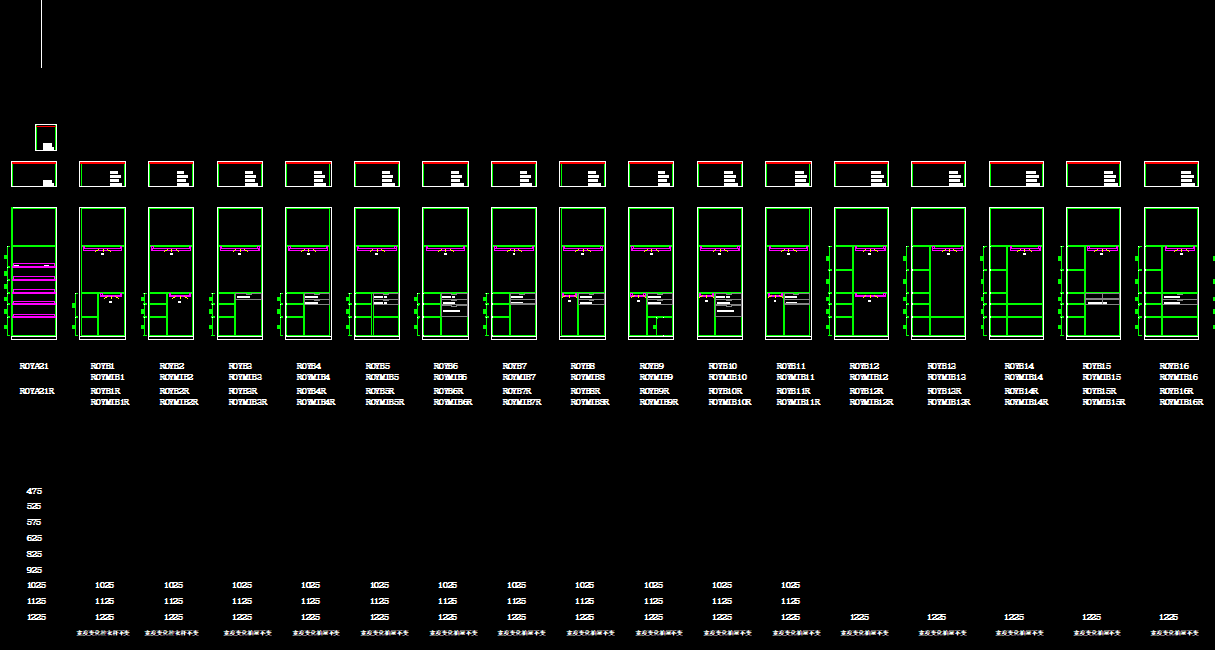The image size is (1215, 650).
Task: Click the 925 dimension value
Action: point(34,570)
